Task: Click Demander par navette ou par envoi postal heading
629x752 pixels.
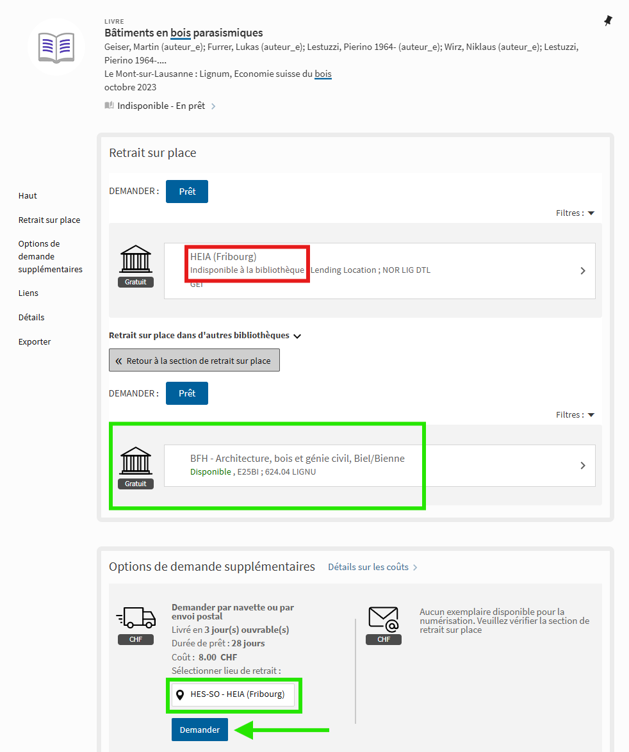Action: 233,611
